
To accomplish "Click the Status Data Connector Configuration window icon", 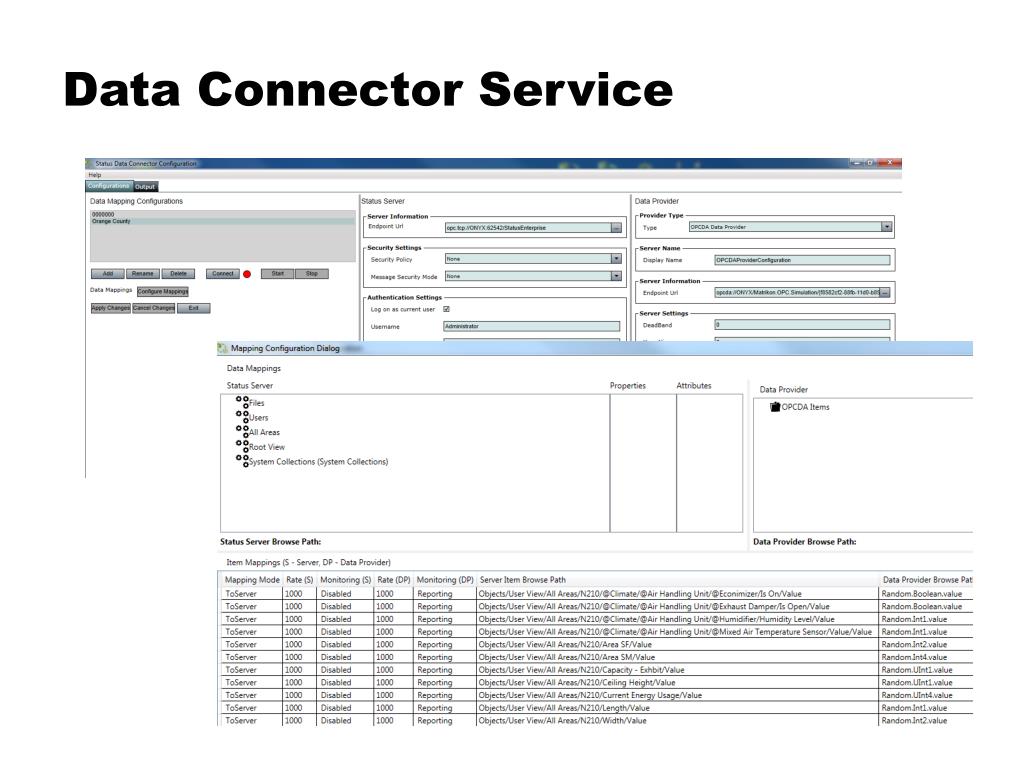I will (89, 163).
